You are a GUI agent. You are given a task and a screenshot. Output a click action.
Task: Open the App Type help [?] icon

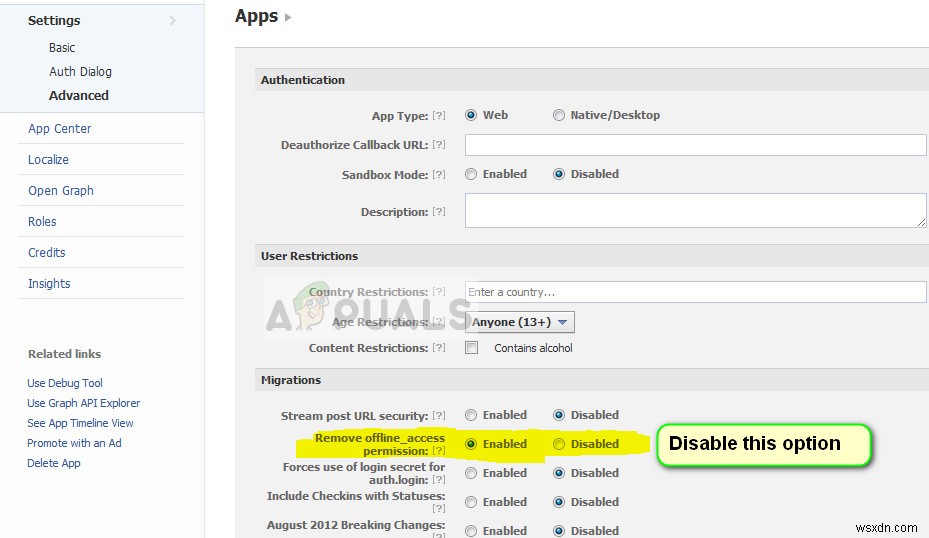(x=438, y=116)
